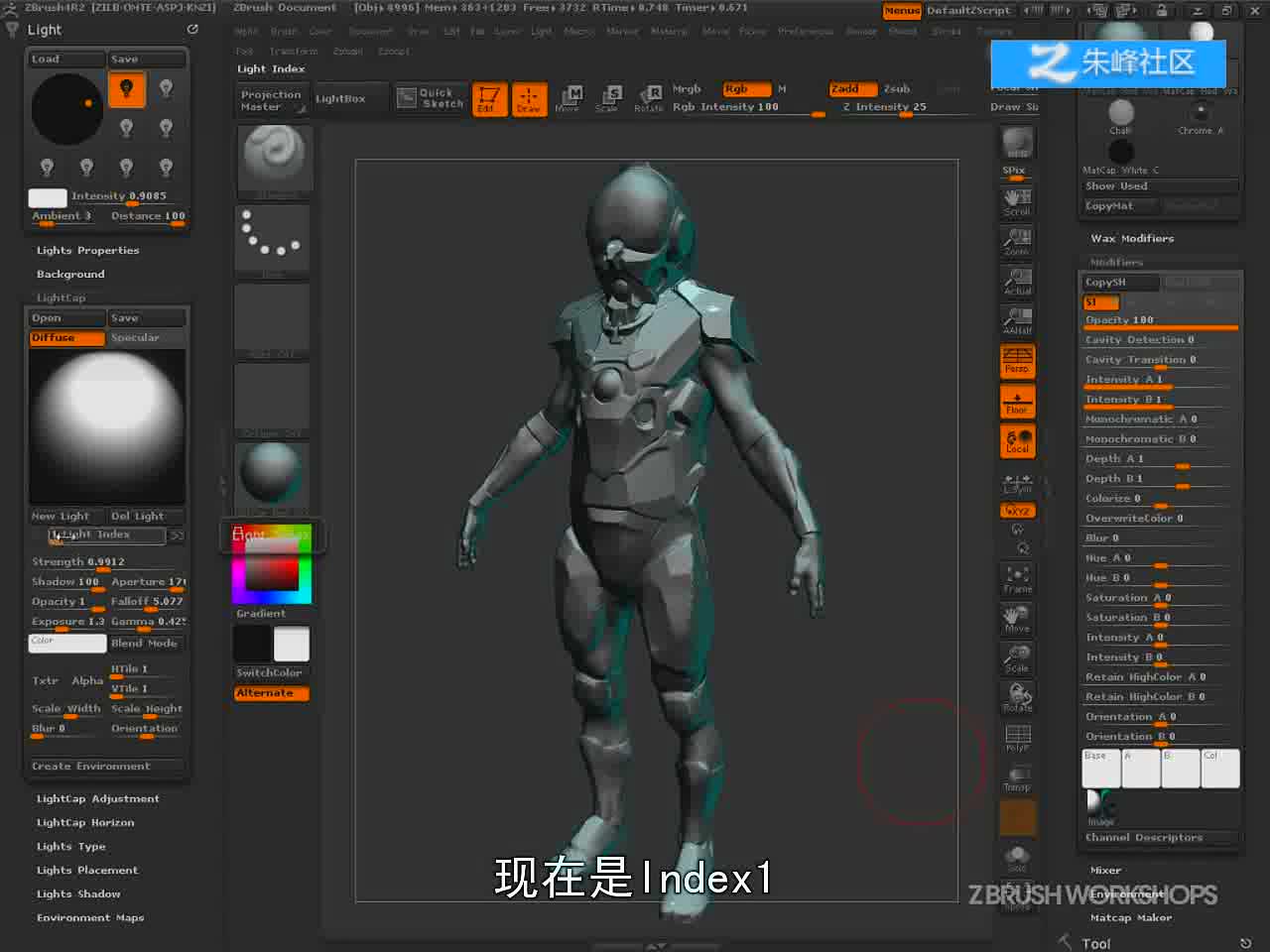Select the Draw mode icon

tap(529, 99)
